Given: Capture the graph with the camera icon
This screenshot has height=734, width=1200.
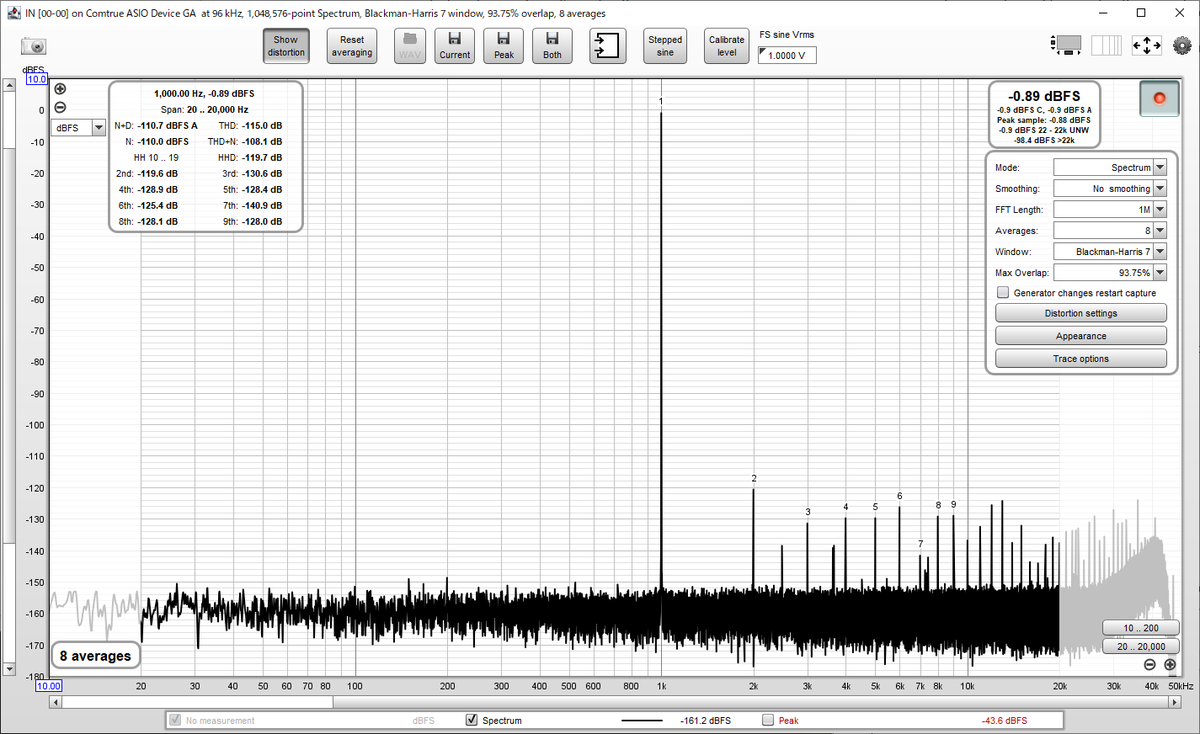Looking at the screenshot, I should click(x=33, y=46).
